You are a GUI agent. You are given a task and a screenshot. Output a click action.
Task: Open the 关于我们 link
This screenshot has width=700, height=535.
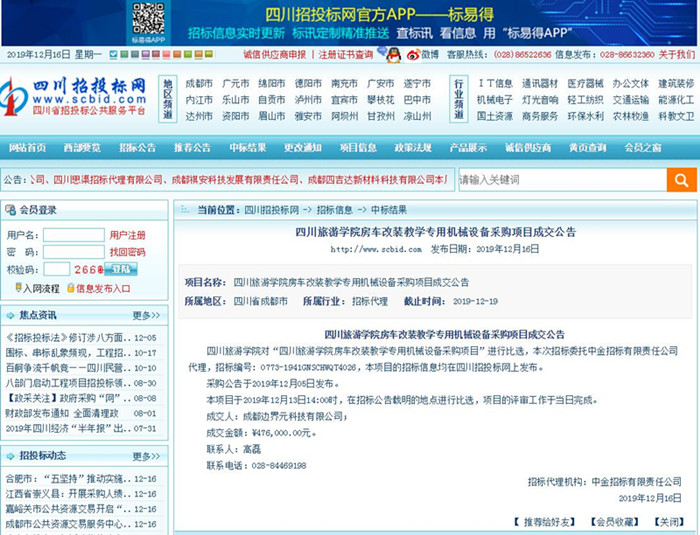point(677,55)
